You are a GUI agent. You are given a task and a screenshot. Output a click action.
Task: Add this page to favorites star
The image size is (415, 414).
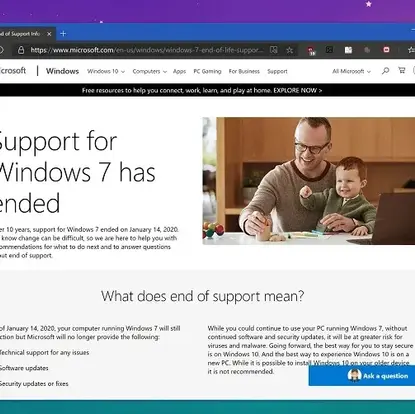coord(289,50)
